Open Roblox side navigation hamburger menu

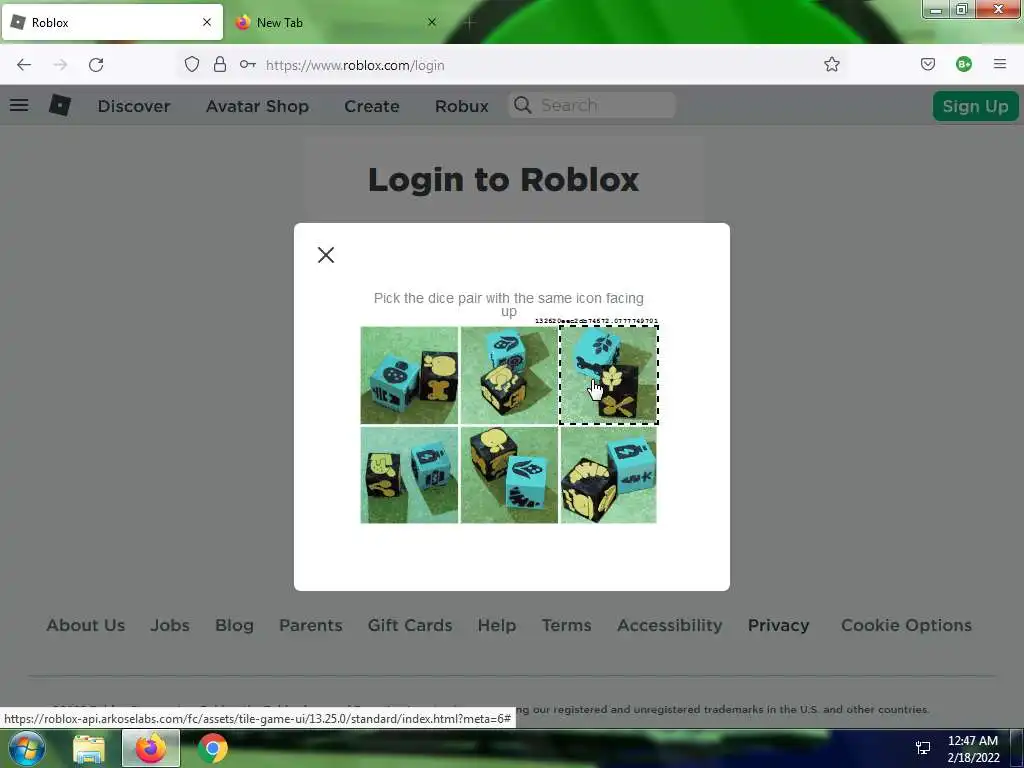tap(19, 105)
